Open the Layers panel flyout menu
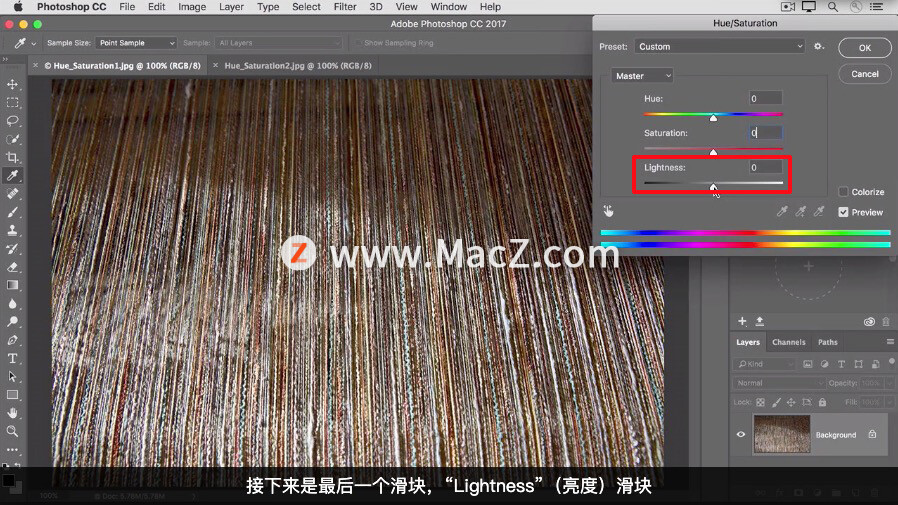898x505 pixels. coord(890,342)
